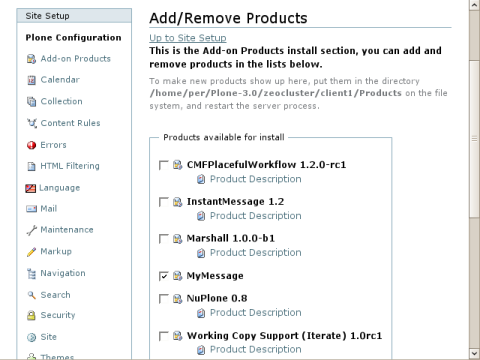
Task: Uncheck the MyMessage product checkbox
Action: pos(164,276)
